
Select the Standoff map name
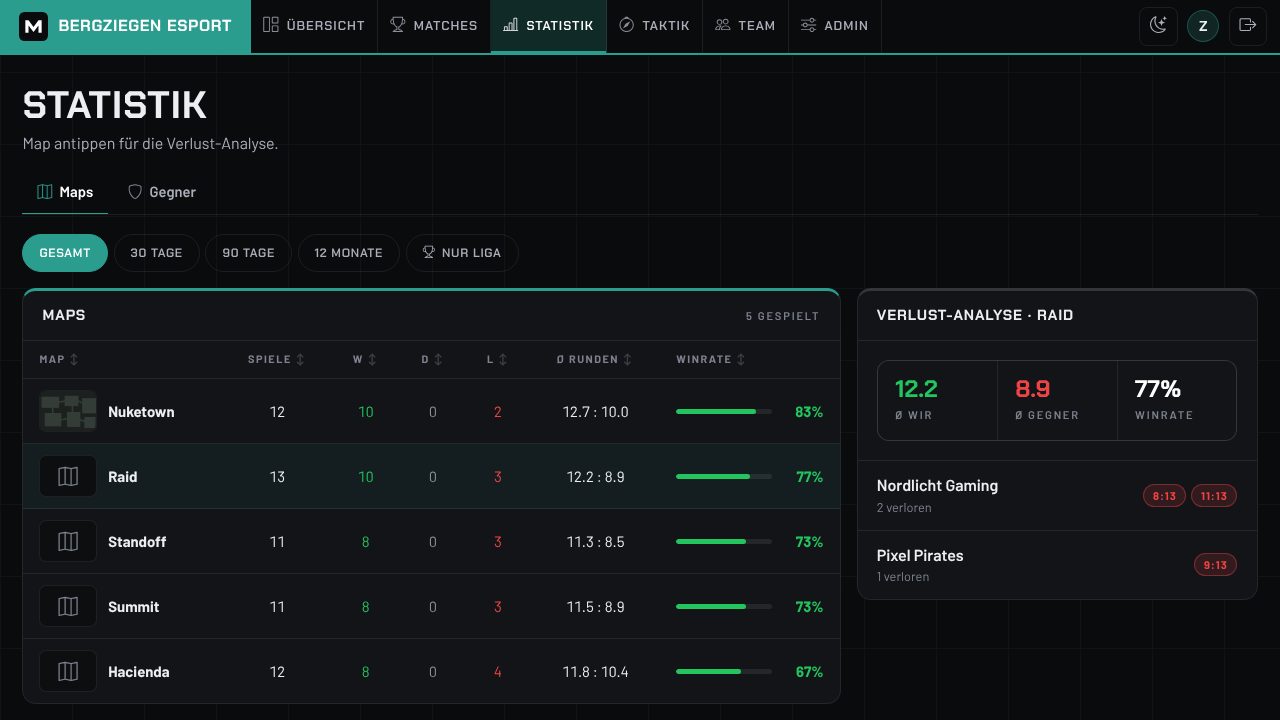pyautogui.click(x=137, y=542)
